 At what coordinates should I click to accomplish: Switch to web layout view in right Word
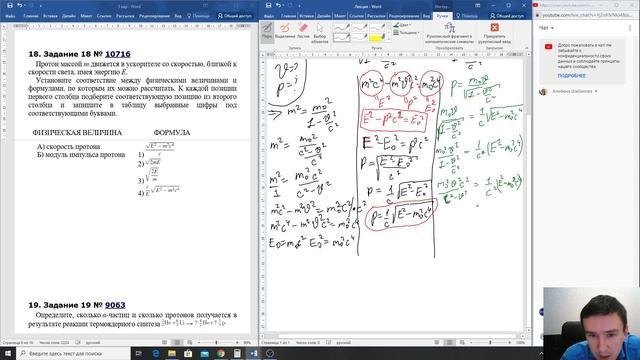[462, 342]
